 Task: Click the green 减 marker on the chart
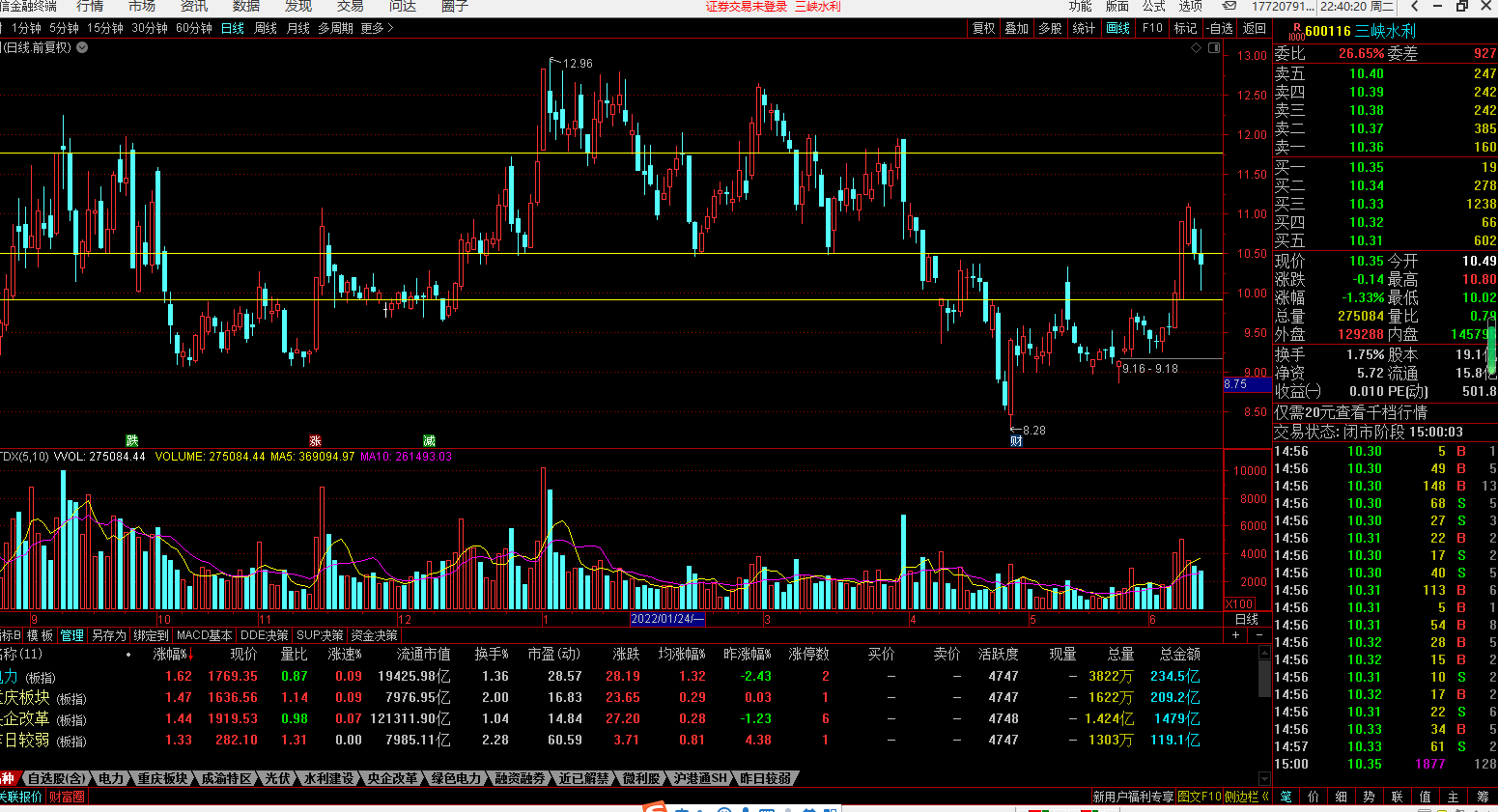point(429,440)
